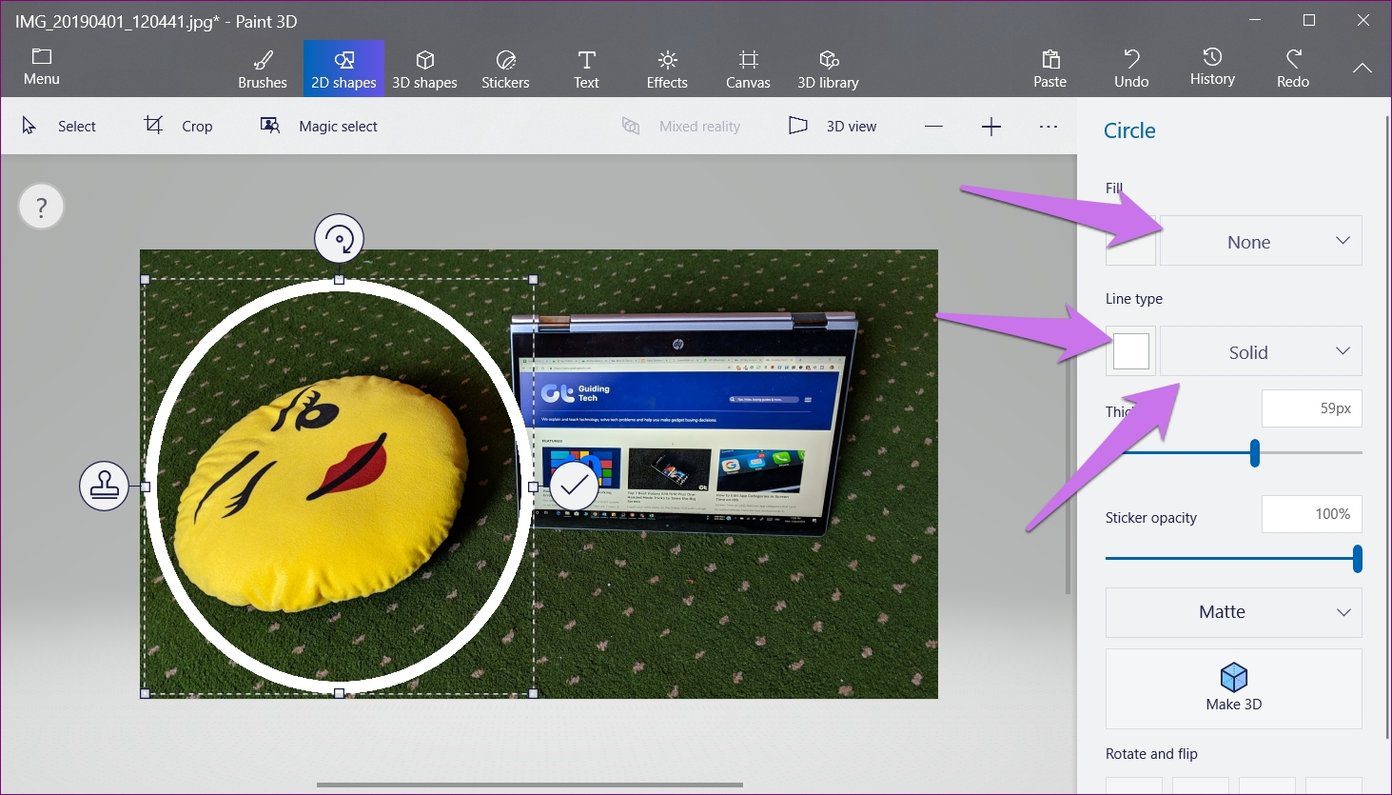Open the History panel
1392x795 pixels.
1212,69
